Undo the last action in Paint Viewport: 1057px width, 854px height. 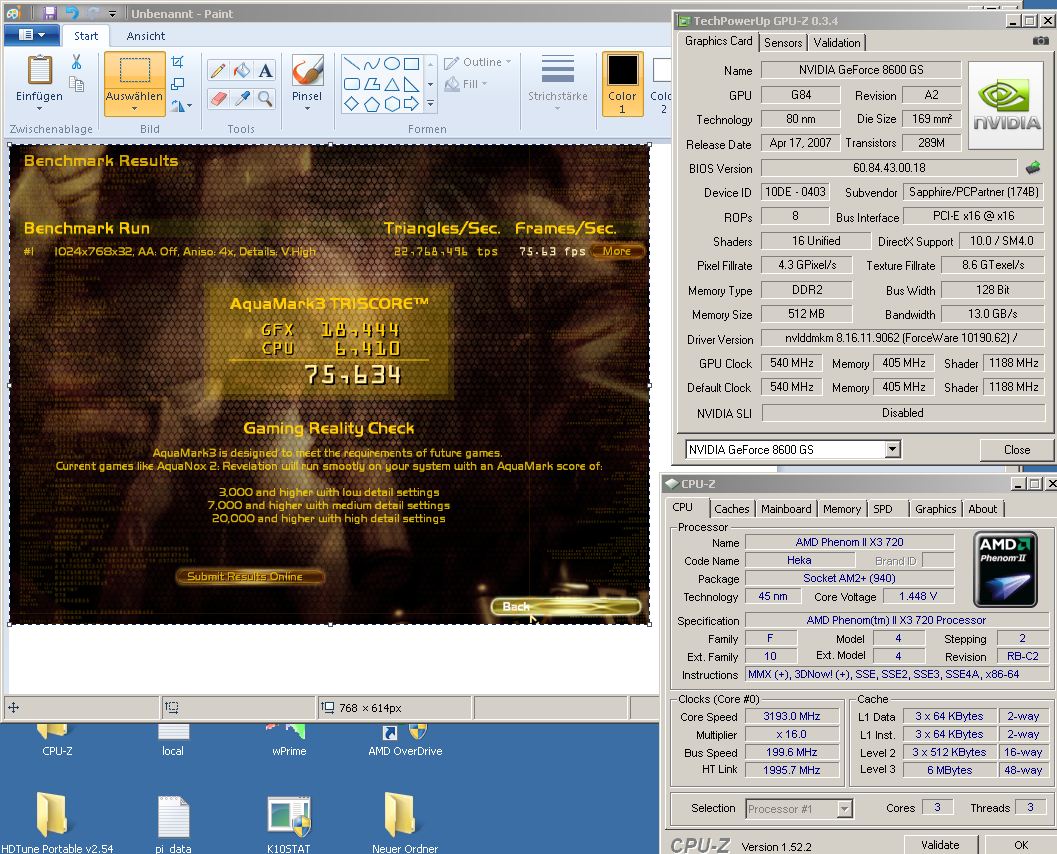tap(72, 13)
